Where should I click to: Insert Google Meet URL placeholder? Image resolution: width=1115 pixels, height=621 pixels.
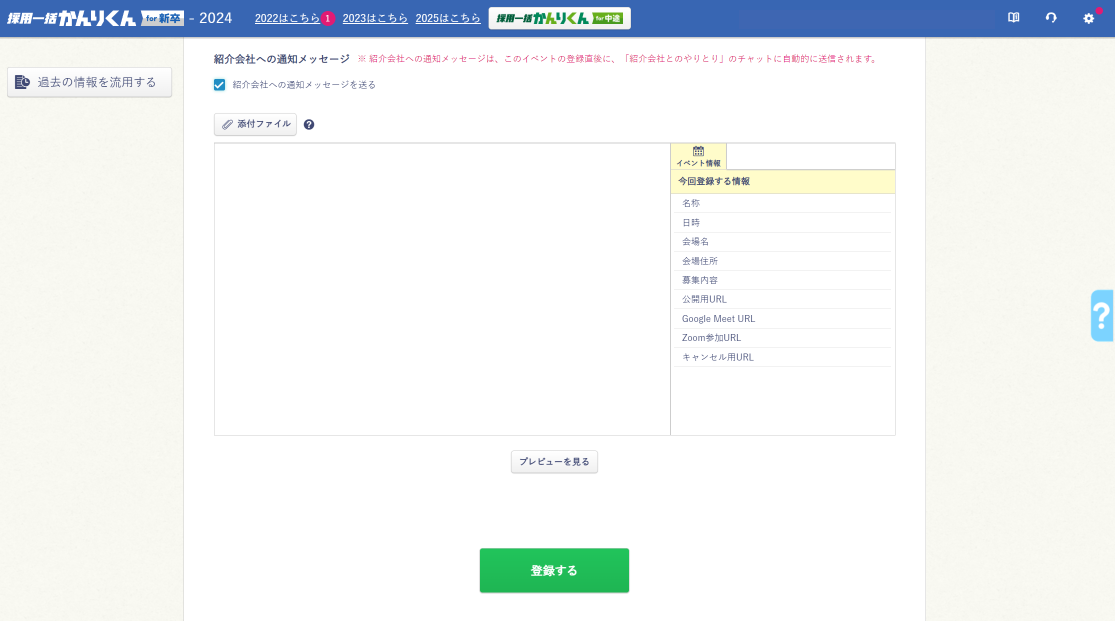pos(718,319)
